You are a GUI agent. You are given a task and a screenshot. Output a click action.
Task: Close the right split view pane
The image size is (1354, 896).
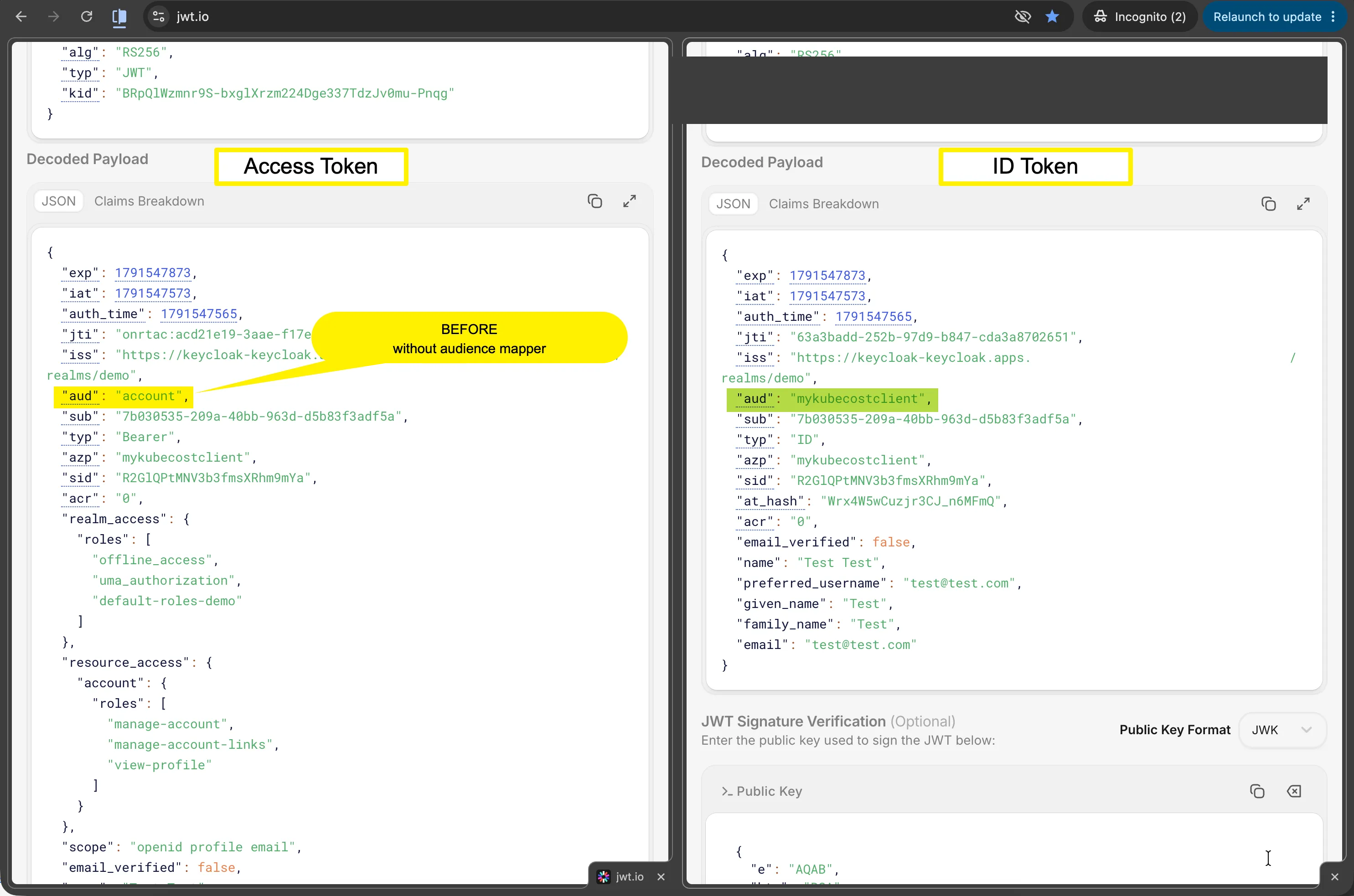[1334, 876]
